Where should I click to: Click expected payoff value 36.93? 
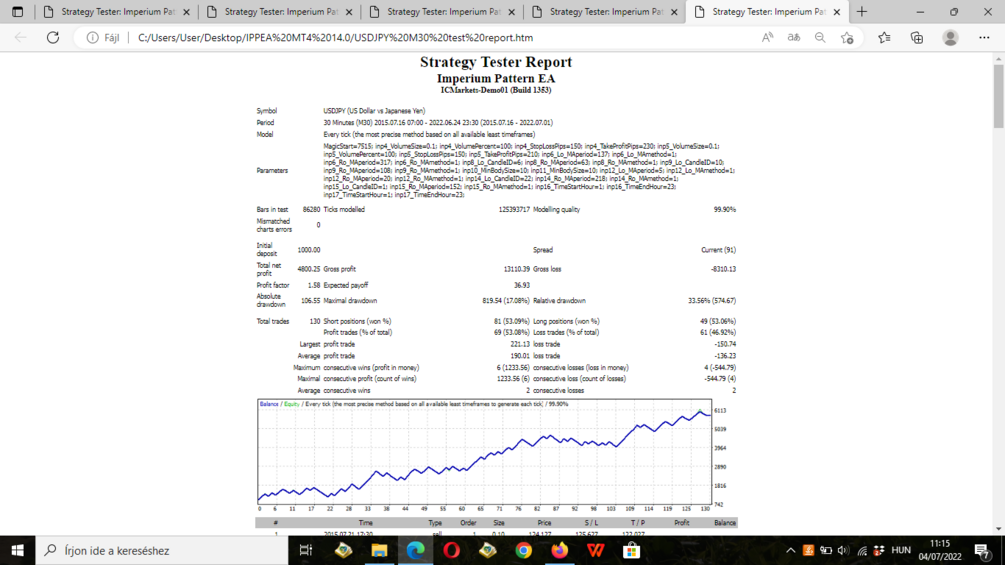click(x=522, y=285)
